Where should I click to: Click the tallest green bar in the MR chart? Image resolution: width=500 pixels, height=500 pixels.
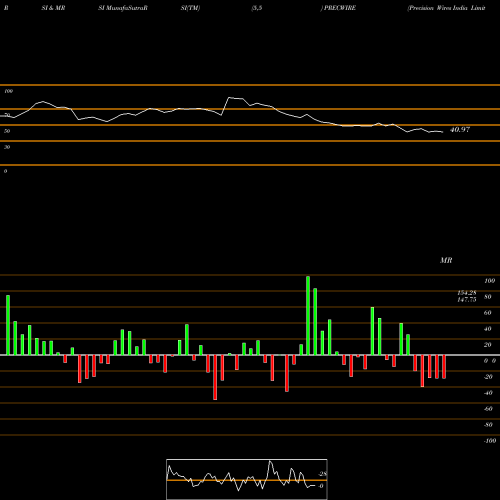[308, 315]
